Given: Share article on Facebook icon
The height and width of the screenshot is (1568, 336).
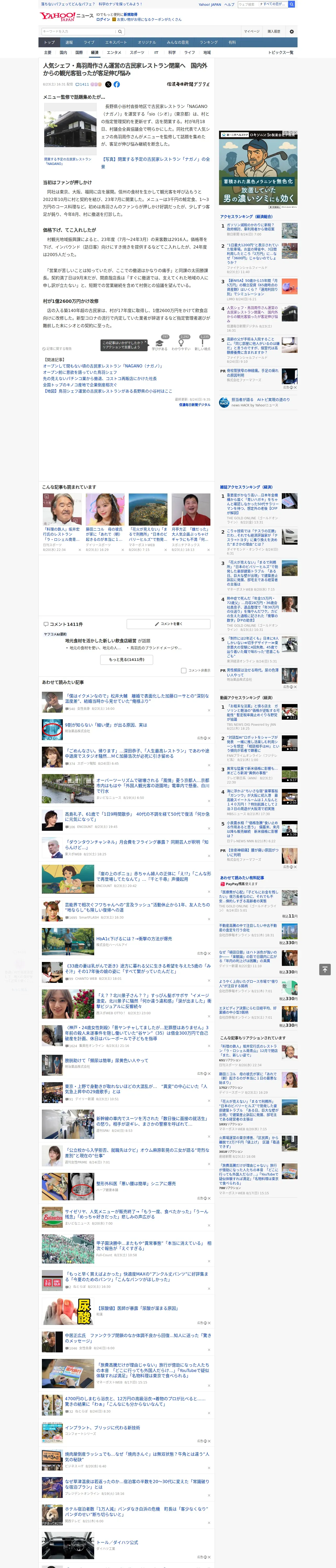Looking at the screenshot, I should point(116,85).
